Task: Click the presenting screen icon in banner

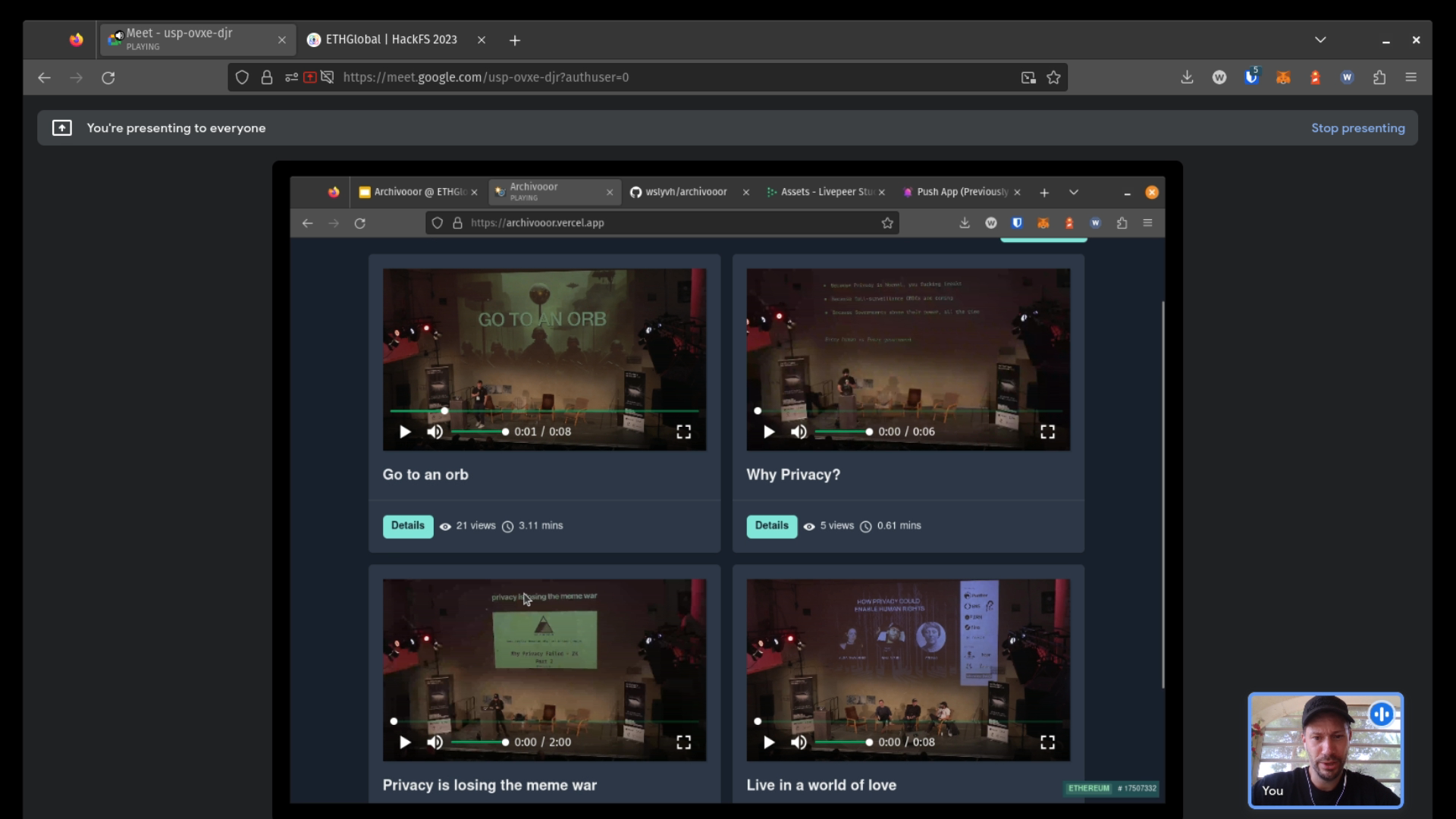Action: [x=62, y=128]
